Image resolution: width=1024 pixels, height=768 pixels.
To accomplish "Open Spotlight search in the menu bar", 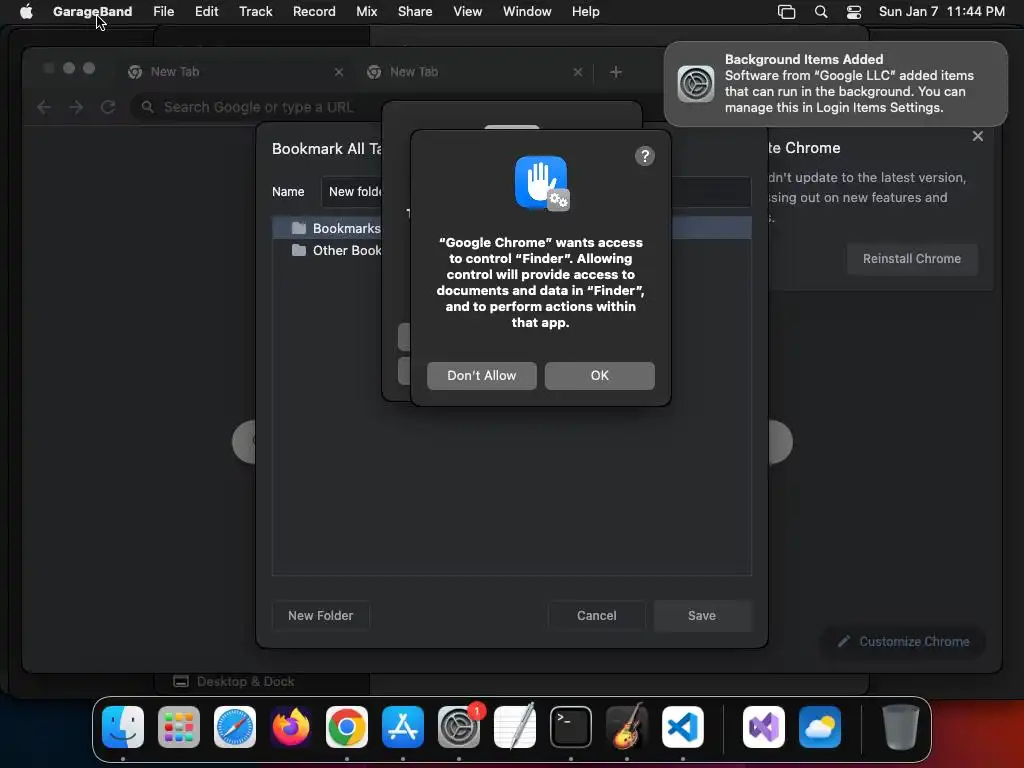I will [x=821, y=11].
